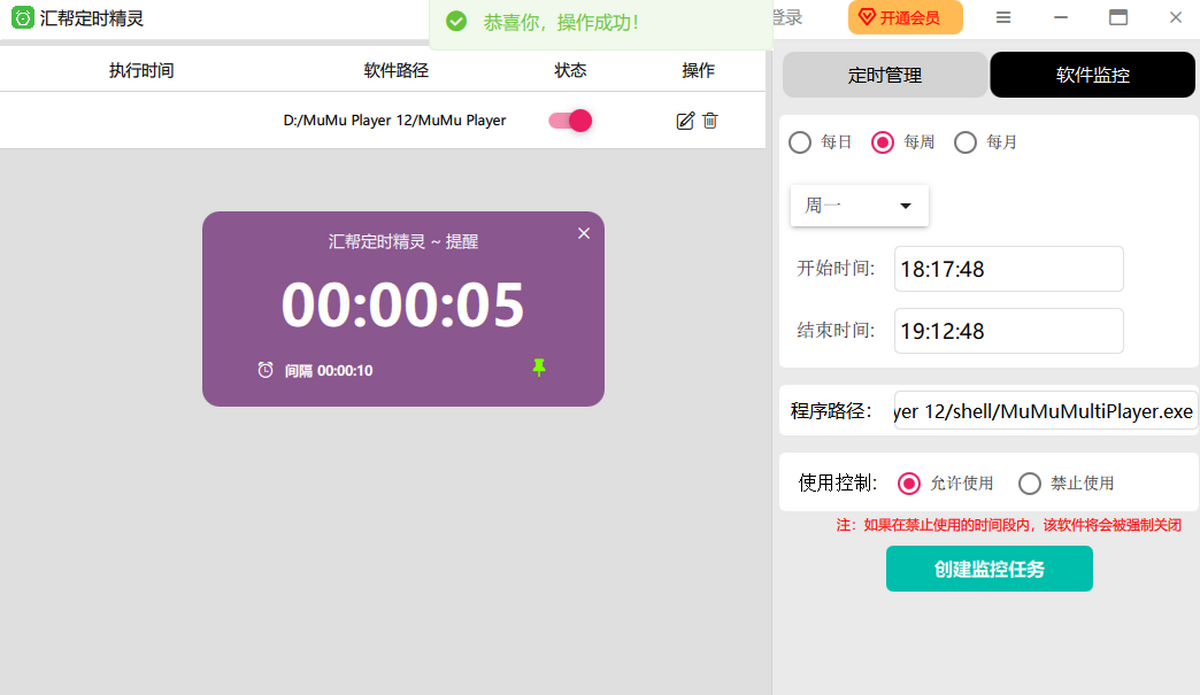Switch to the 软件监控 tab

pos(1093,75)
